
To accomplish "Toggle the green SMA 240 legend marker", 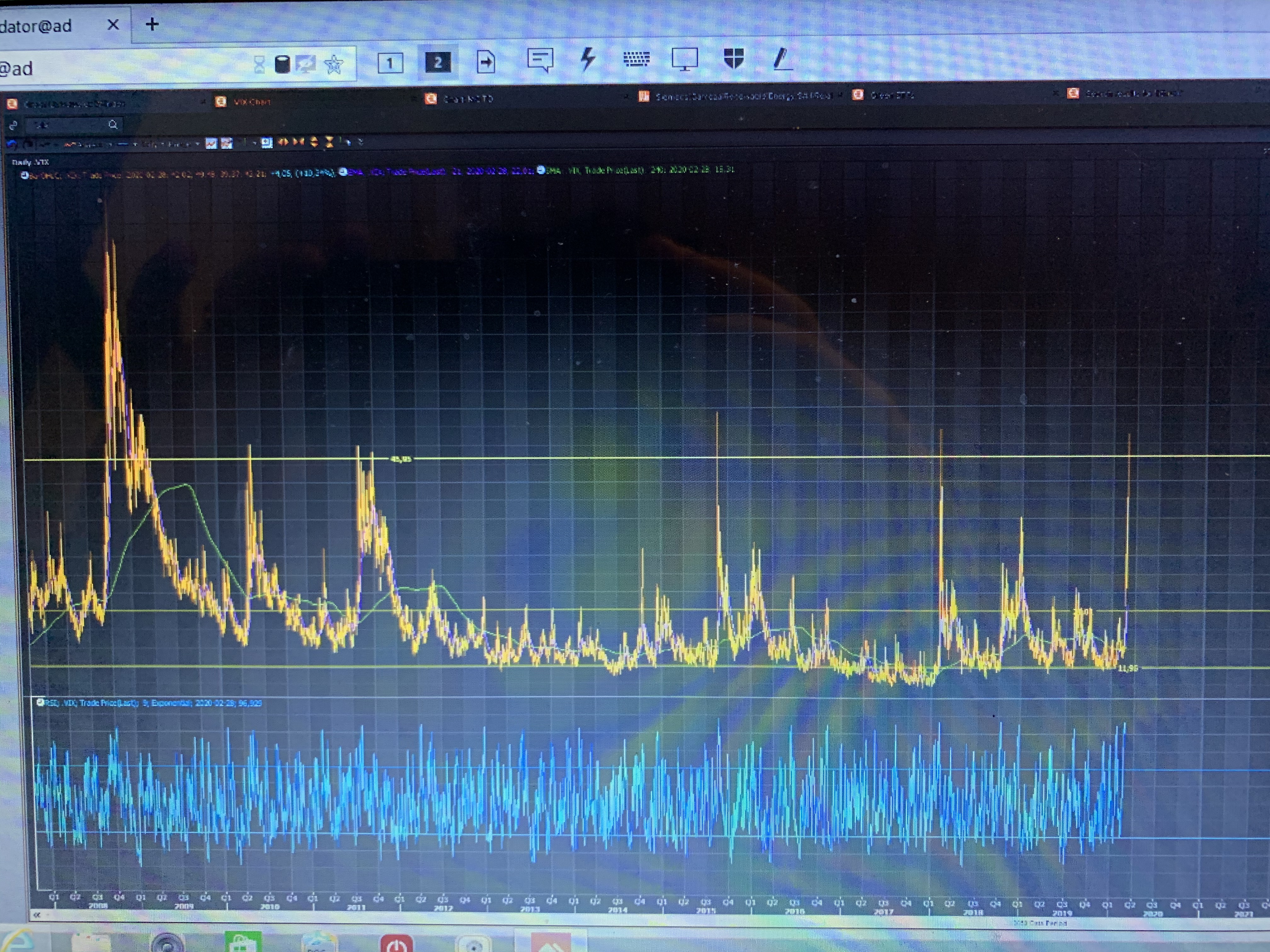I will (x=541, y=170).
